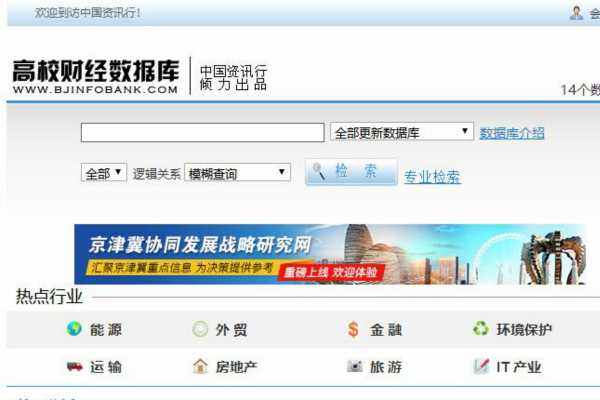Open the IT产业 industry link
This screenshot has width=600, height=400.
519,367
